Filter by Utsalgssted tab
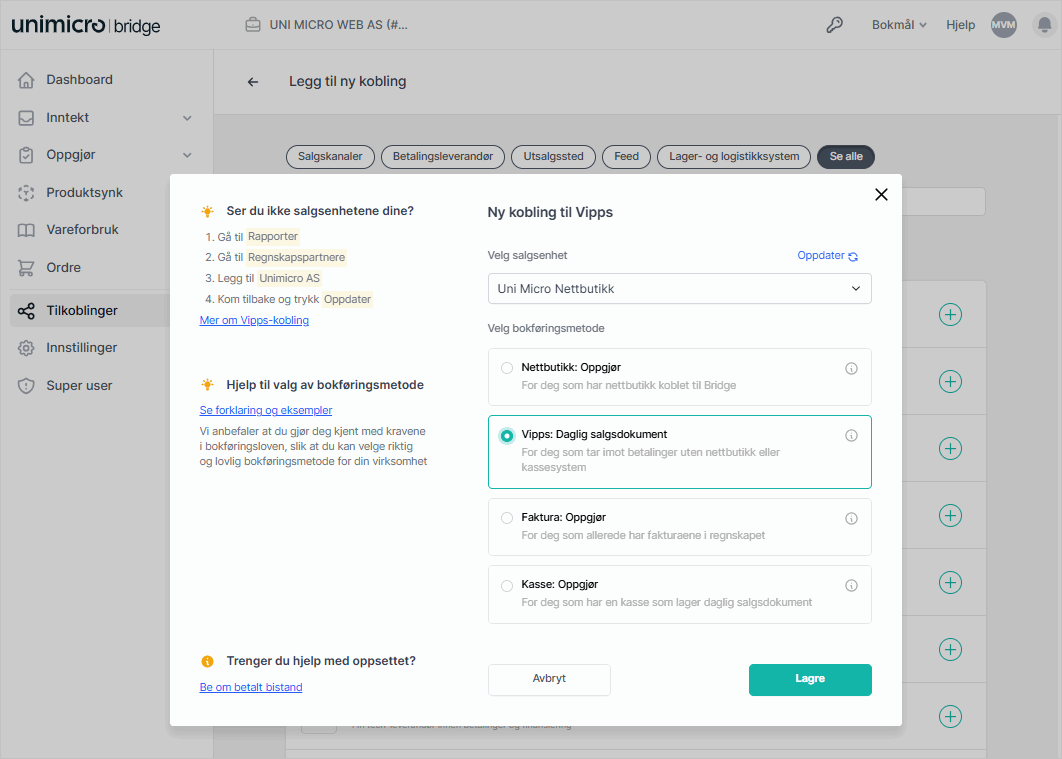Screen dimensions: 1062x759 [553, 156]
